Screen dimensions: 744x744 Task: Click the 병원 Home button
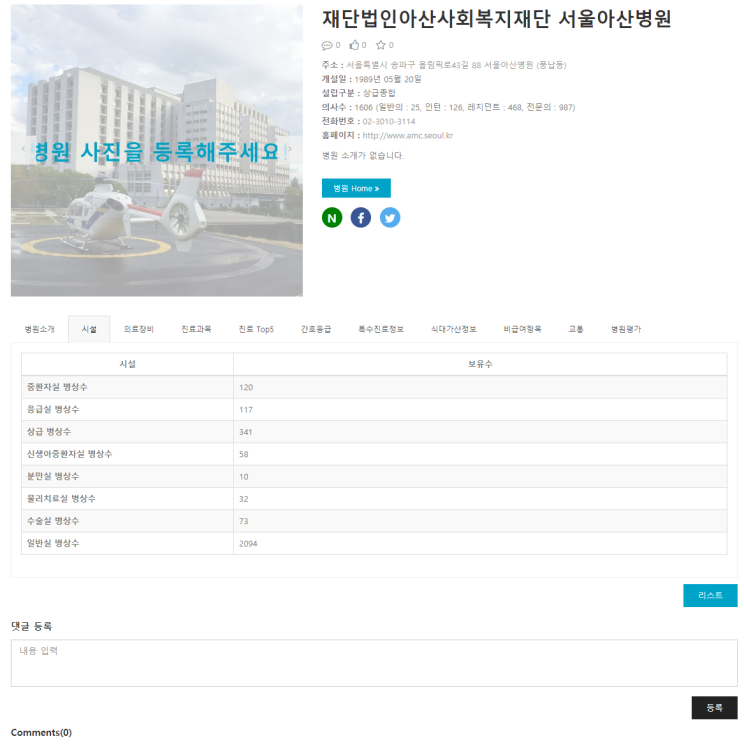click(356, 188)
